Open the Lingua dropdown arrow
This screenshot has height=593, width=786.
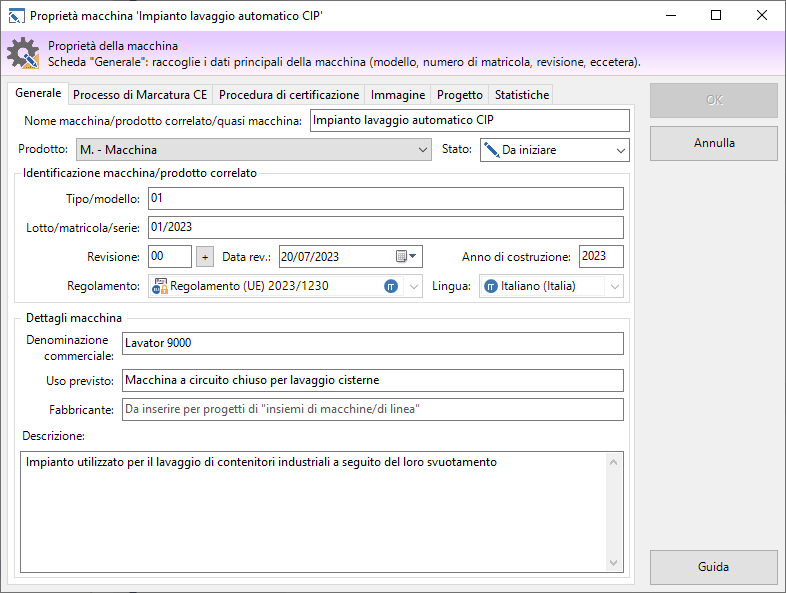click(614, 287)
